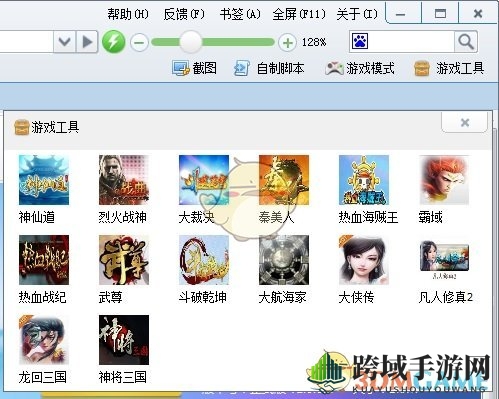
Task: Switch to 游戏模式 game mode
Action: [x=360, y=68]
